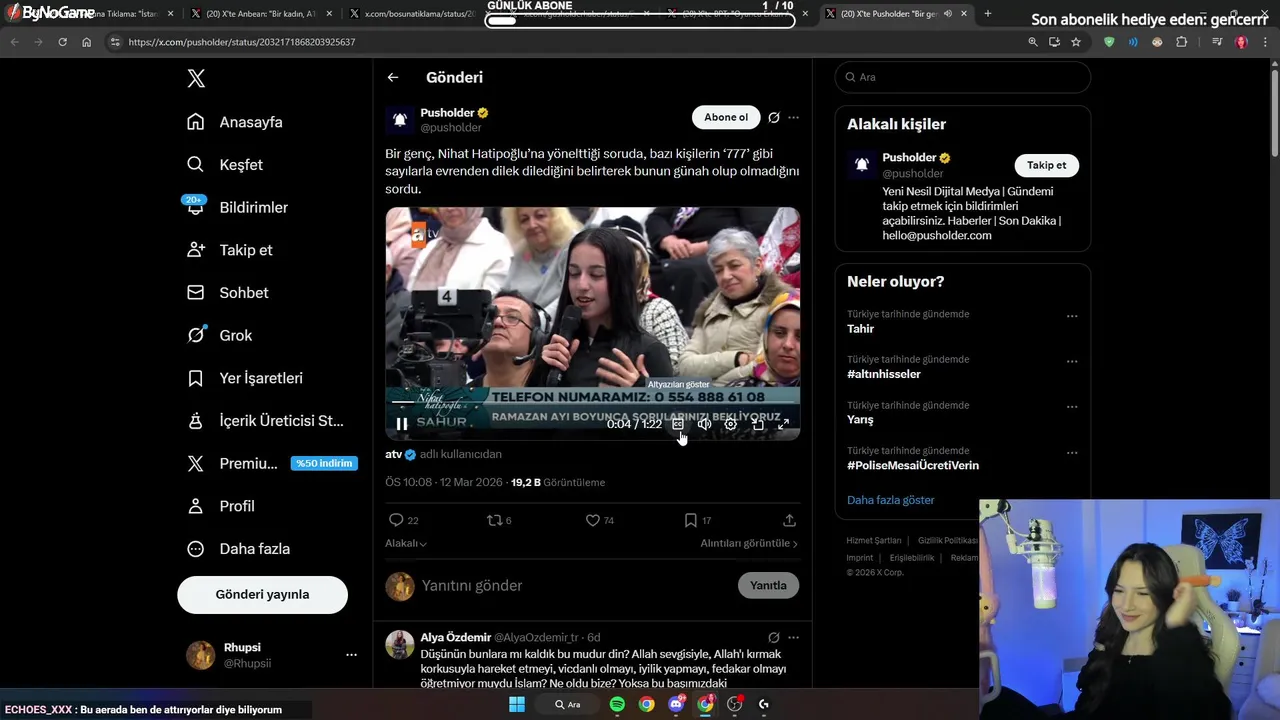This screenshot has height=720, width=1280.
Task: Open Keşfet explore page
Action: point(225,165)
